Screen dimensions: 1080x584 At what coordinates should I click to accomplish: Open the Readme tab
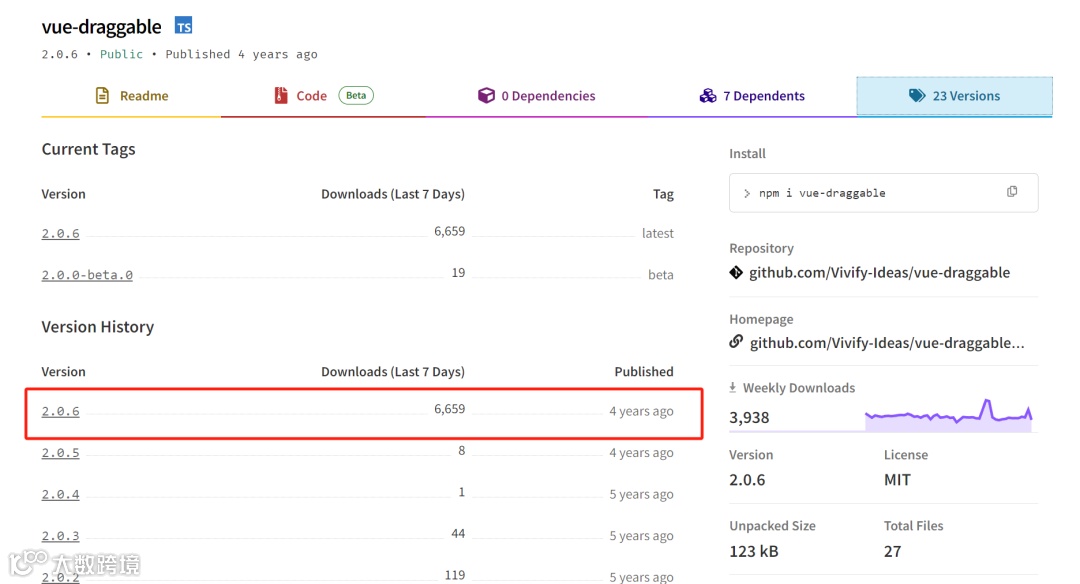[x=131, y=96]
